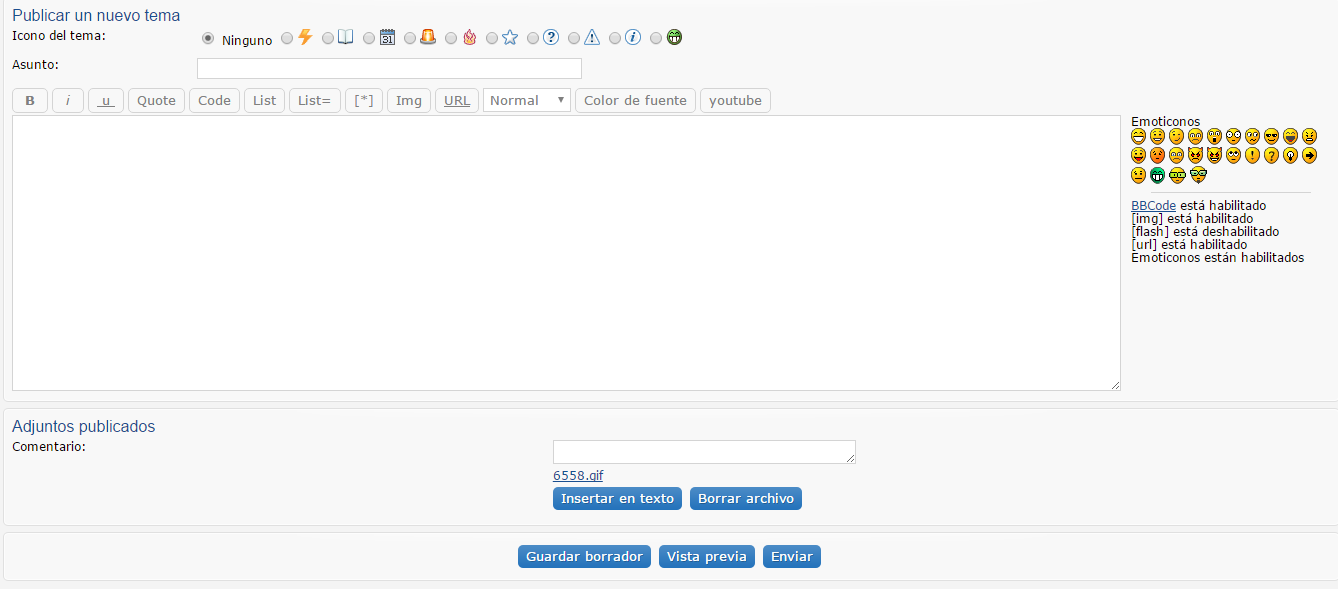Select the Ninguno topic icon option
This screenshot has width=1338, height=589.
(208, 39)
